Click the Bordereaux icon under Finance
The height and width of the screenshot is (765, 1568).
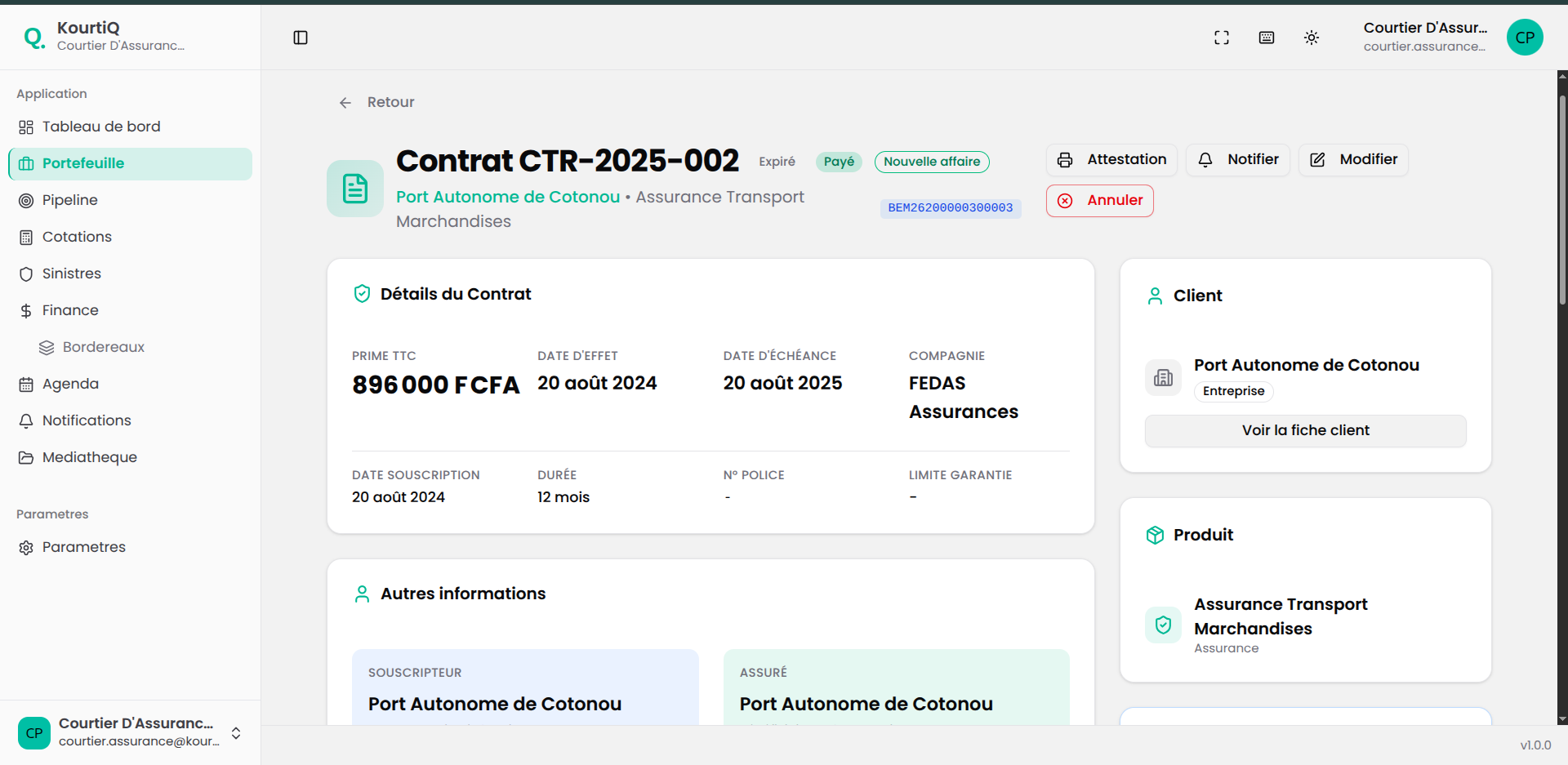pos(47,347)
